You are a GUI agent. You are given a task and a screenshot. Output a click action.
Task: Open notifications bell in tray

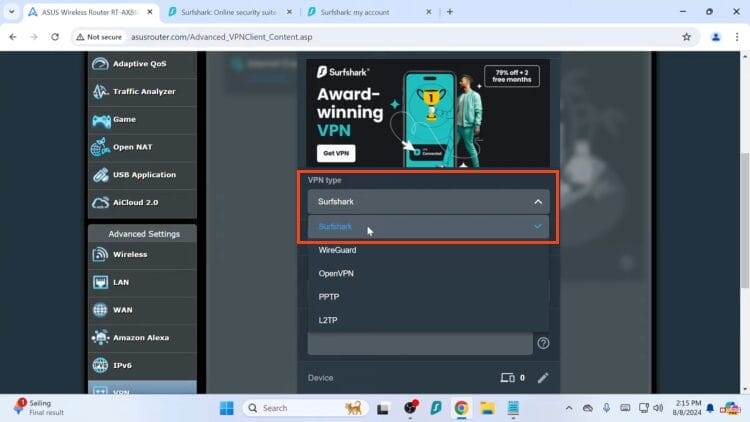click(x=710, y=408)
